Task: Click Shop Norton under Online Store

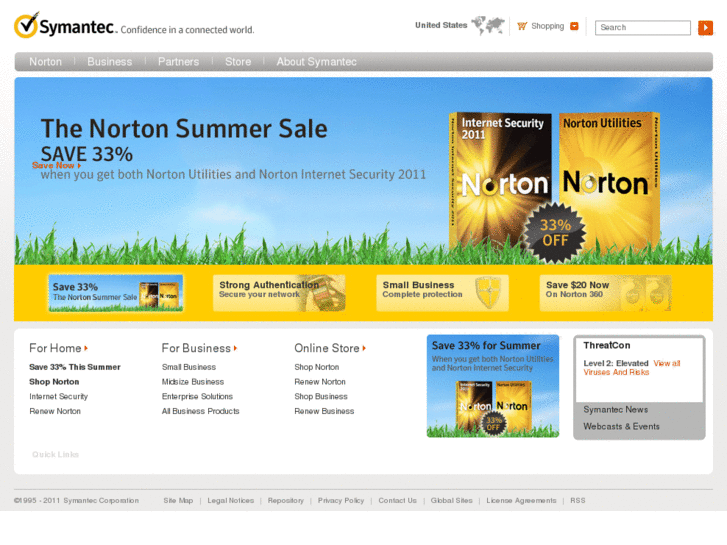Action: coord(317,367)
